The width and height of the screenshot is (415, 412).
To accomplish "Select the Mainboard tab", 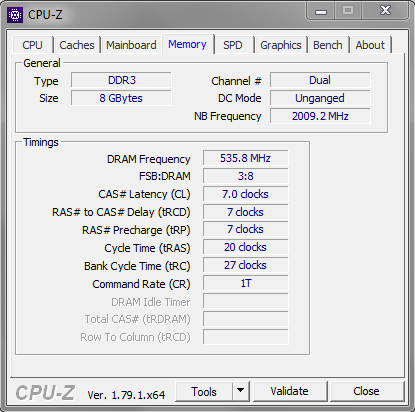I will 131,45.
